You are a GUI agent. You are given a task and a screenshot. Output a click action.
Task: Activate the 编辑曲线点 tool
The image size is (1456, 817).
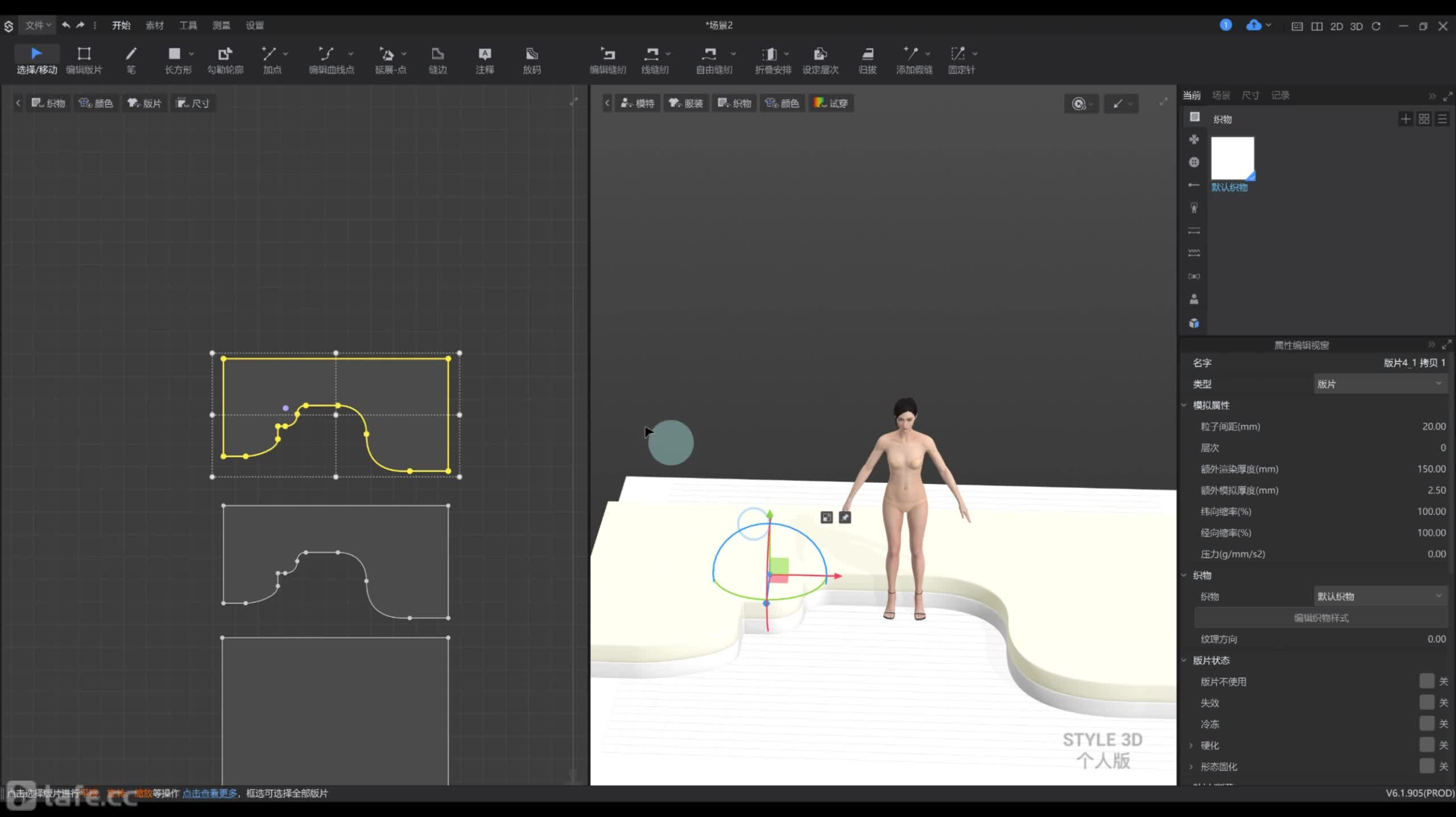[x=331, y=60]
